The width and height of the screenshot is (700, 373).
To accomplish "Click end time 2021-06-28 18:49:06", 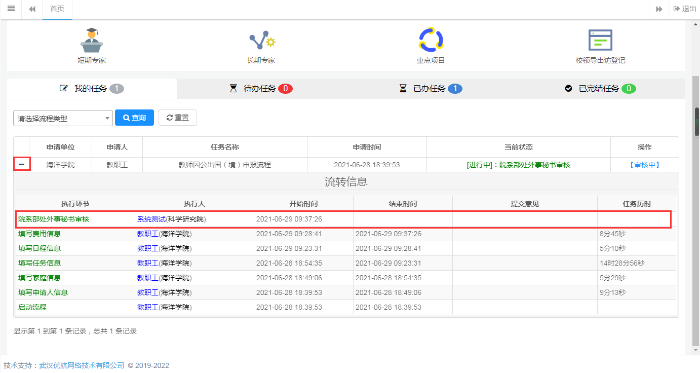I will point(388,293).
